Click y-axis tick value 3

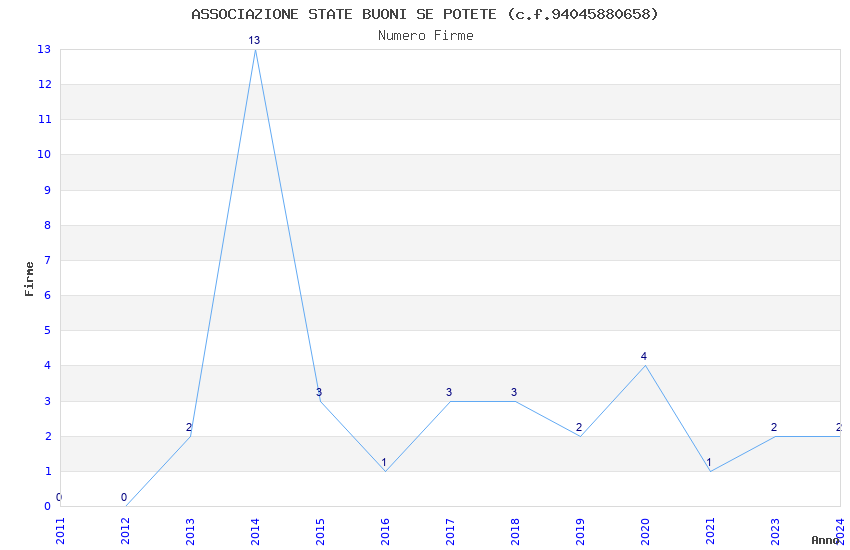pos(48,401)
